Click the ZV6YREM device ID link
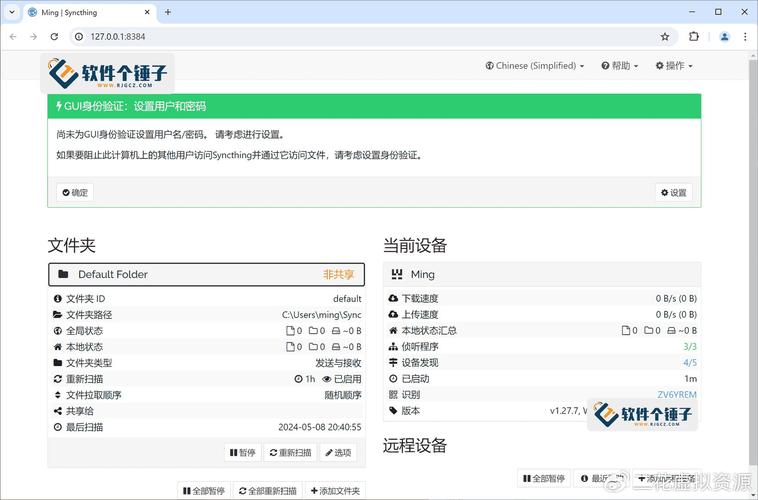758x500 pixels. point(677,394)
